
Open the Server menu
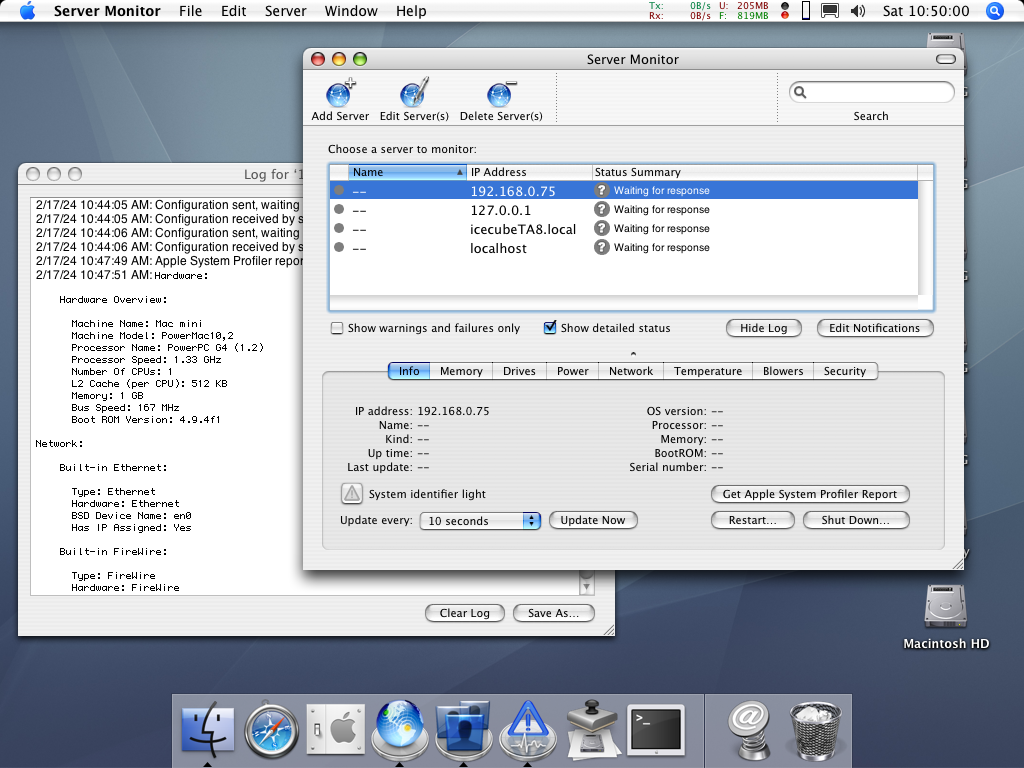click(x=285, y=11)
